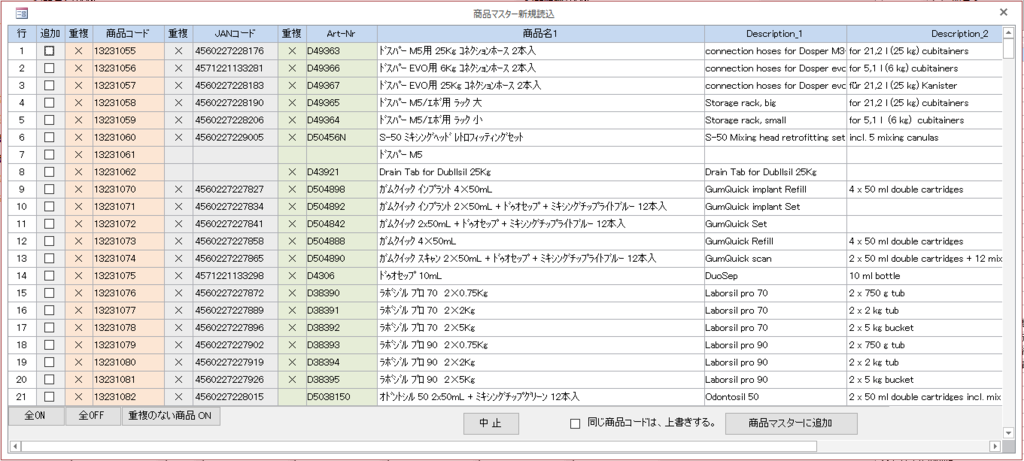Tick the 追加 box for product 13231060

pos(49,137)
